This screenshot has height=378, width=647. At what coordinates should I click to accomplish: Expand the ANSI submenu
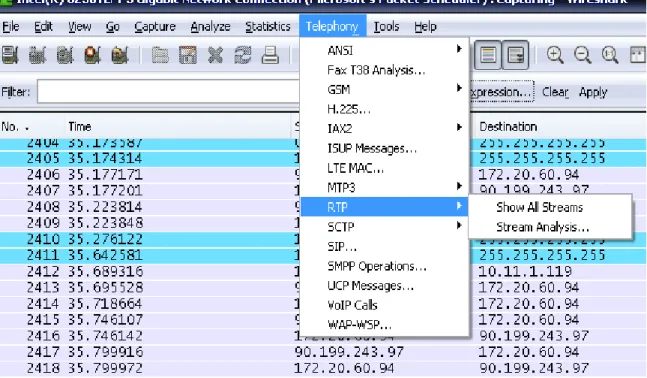(385, 50)
